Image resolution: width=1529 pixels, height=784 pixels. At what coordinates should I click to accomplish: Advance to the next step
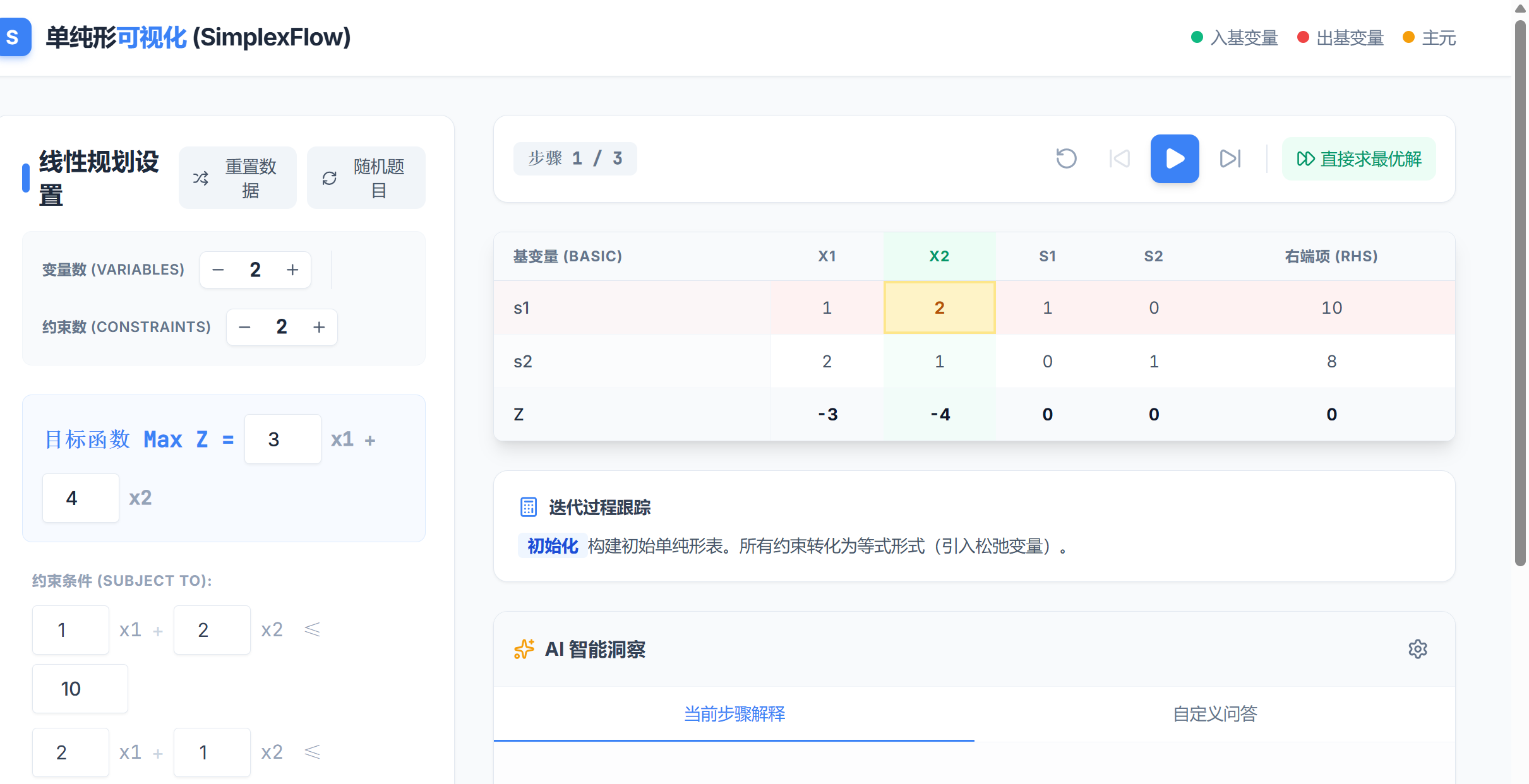pyautogui.click(x=1230, y=158)
